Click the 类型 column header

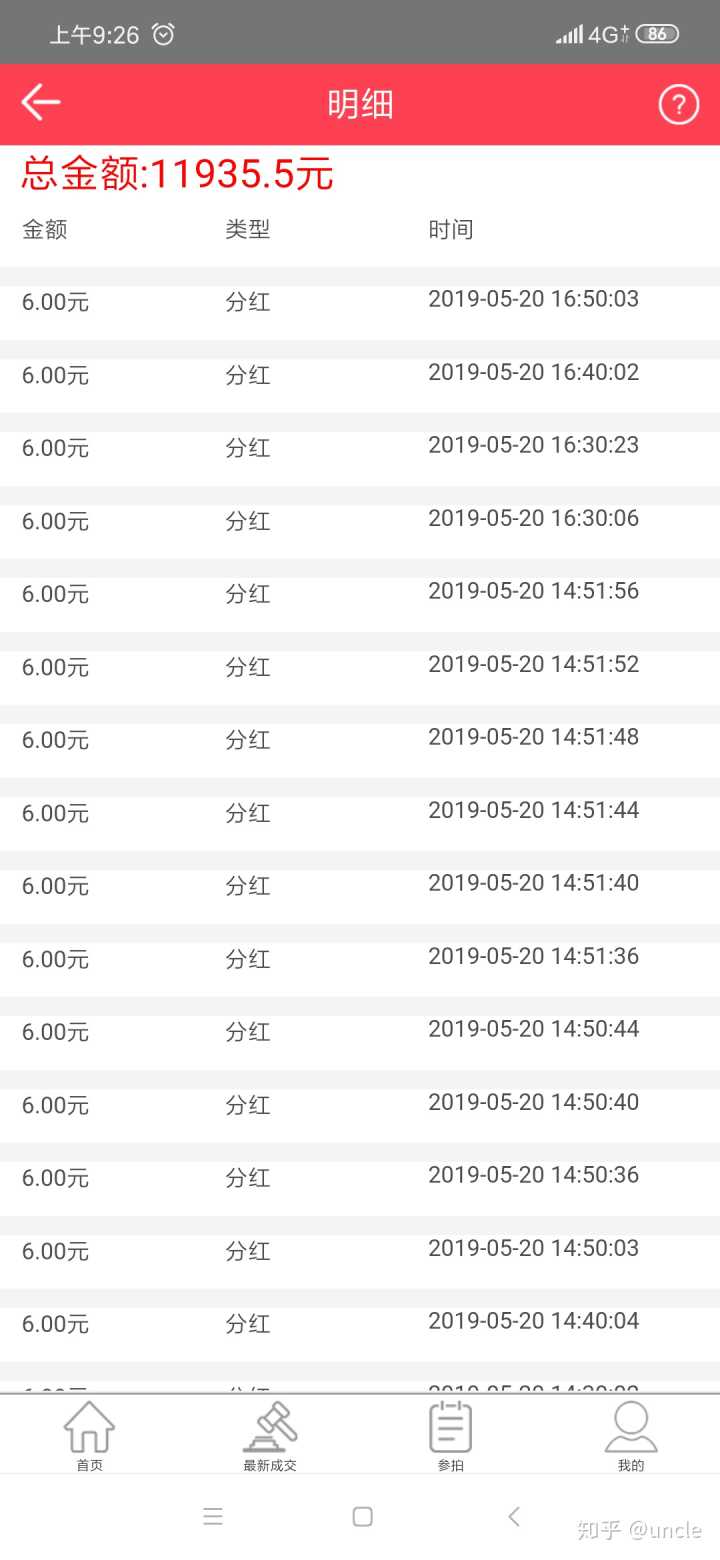[x=248, y=230]
